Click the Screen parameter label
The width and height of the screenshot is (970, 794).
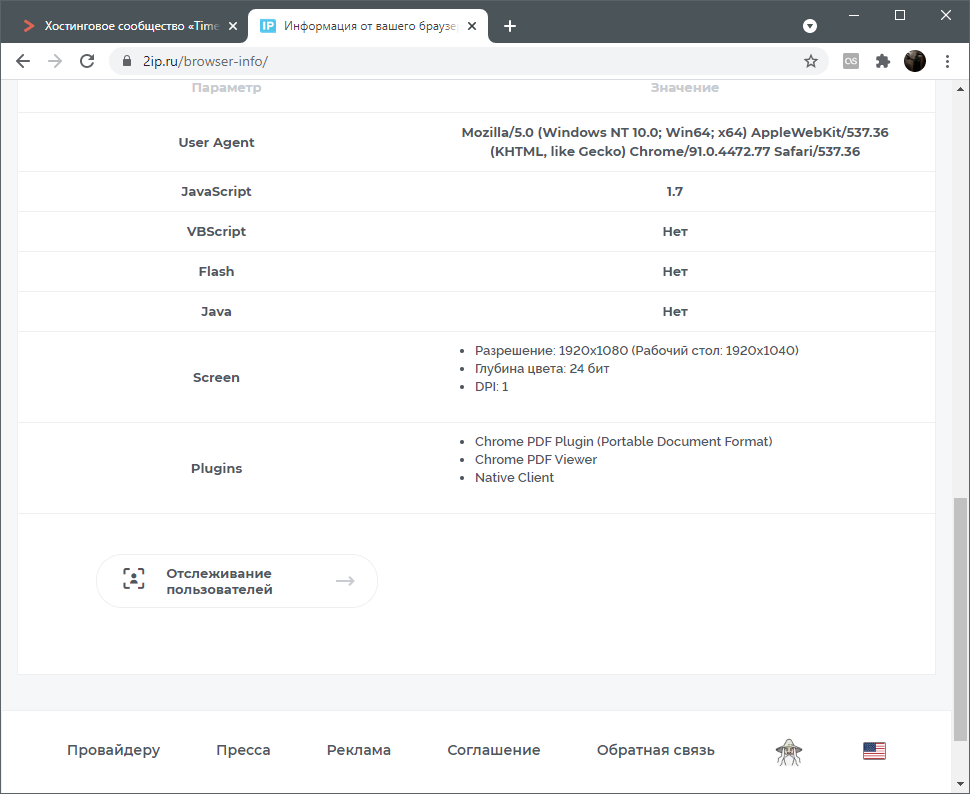pos(217,378)
